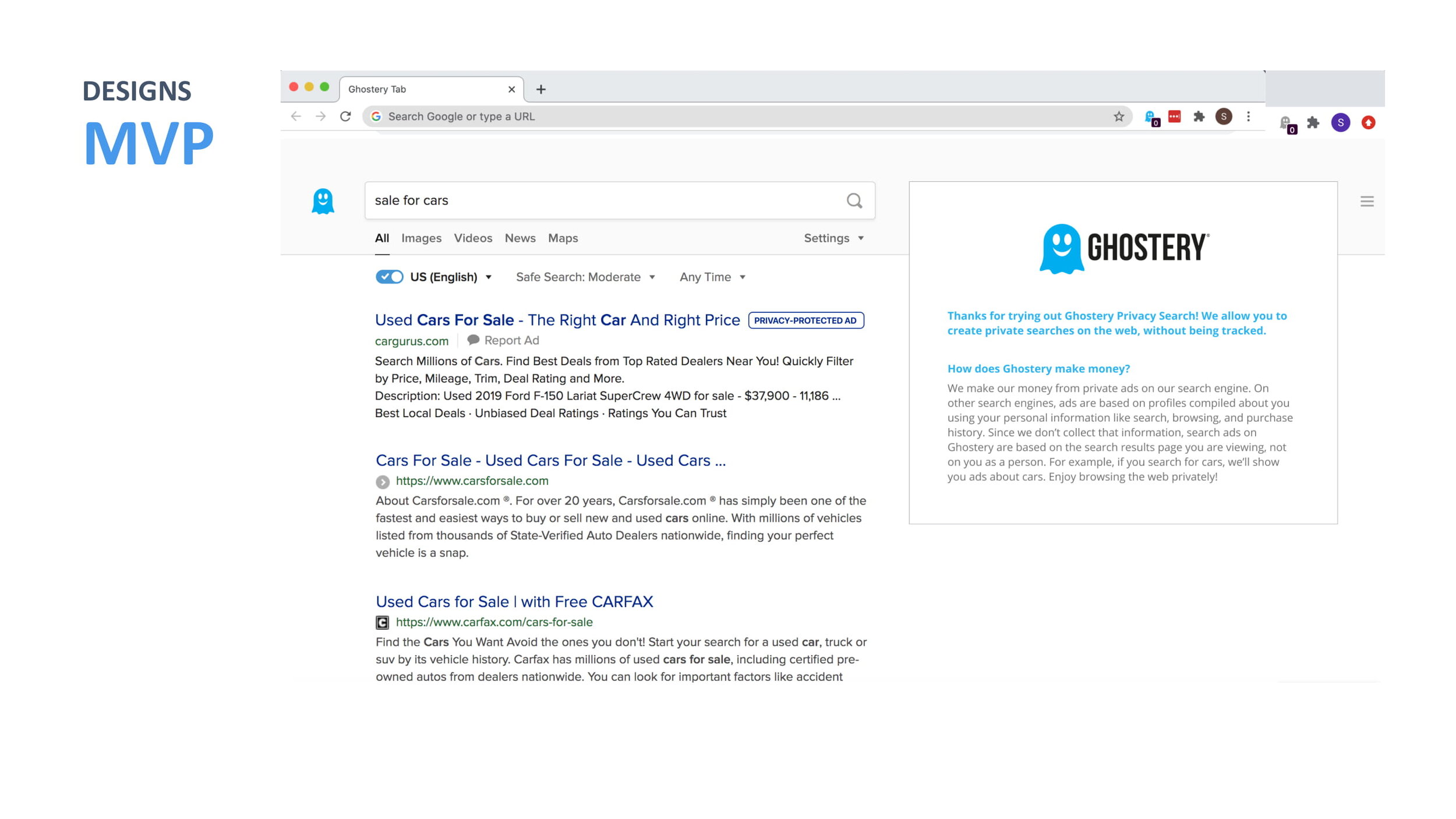
Task: Click the cargurus.com domain link
Action: (x=412, y=341)
